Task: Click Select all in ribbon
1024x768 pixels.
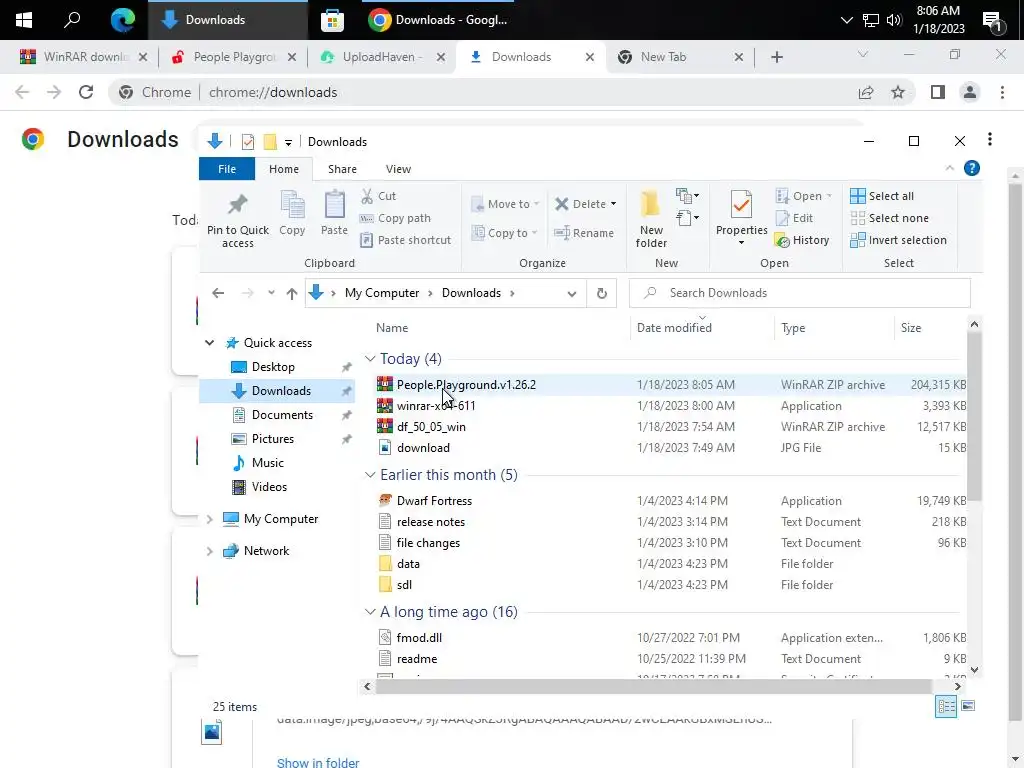Action: coord(882,196)
